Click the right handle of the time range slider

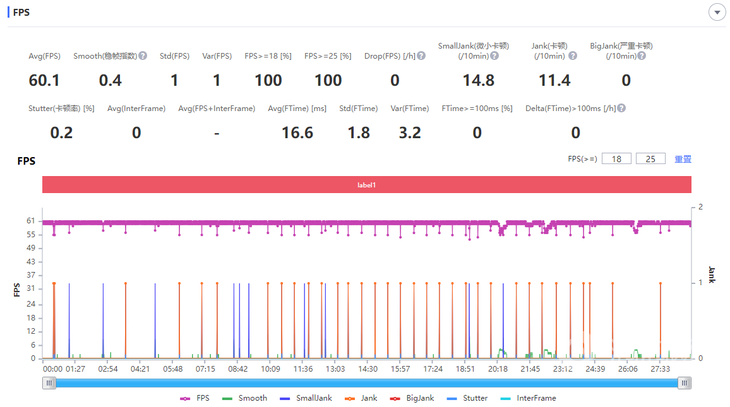point(685,382)
